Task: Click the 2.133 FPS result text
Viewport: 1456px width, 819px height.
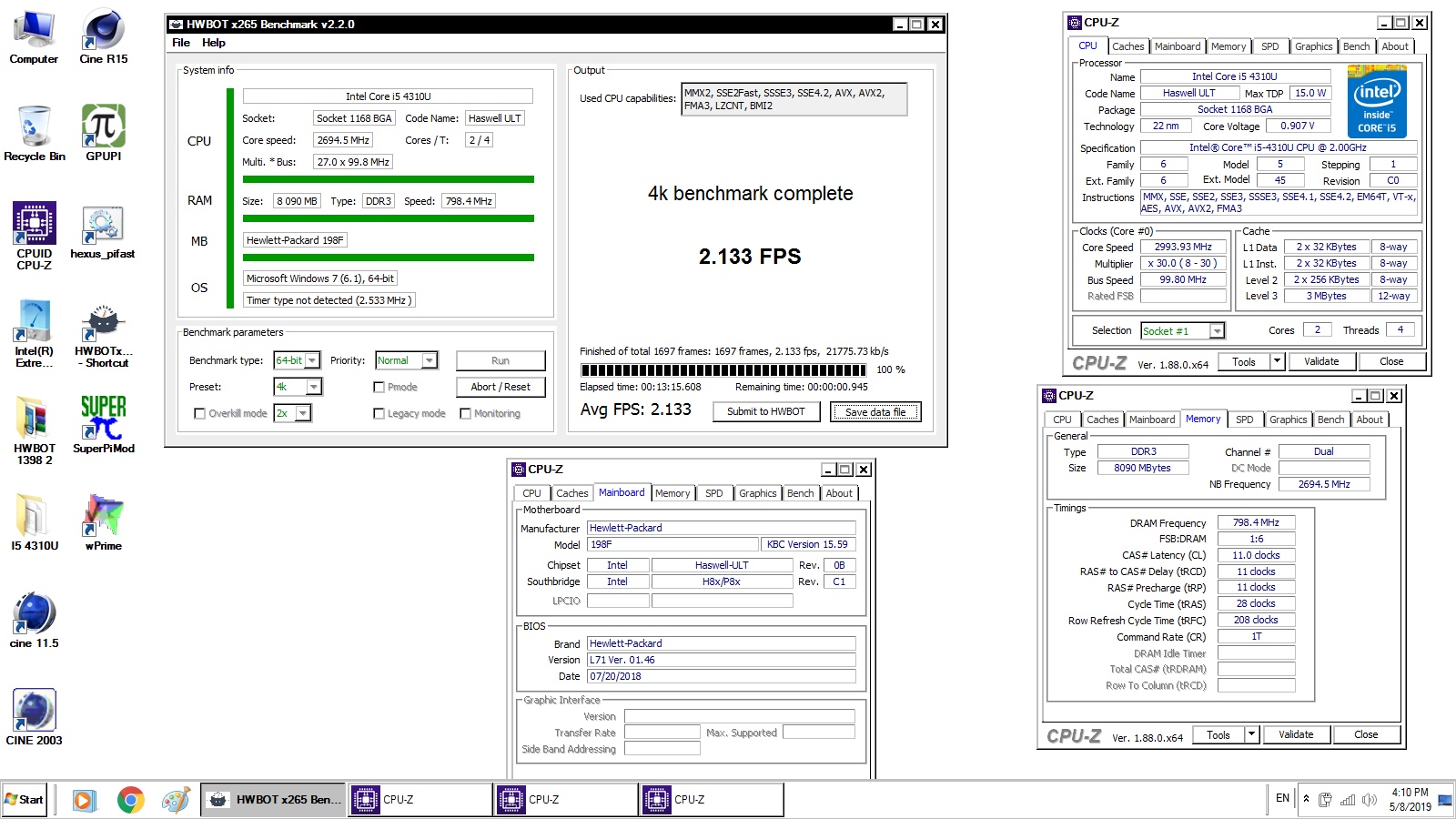Action: (750, 257)
